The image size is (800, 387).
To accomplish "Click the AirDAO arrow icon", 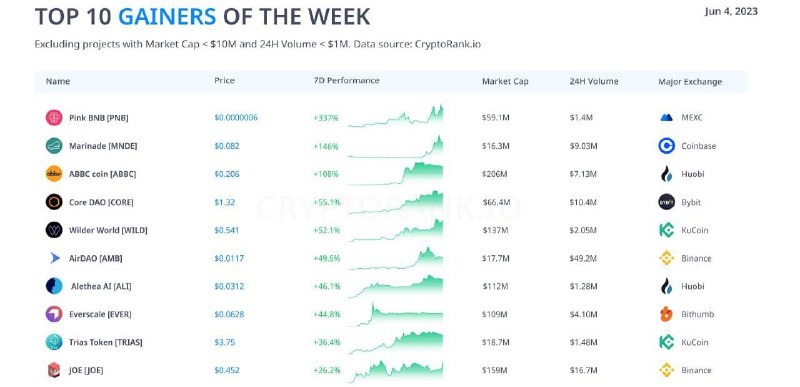I will [x=54, y=258].
